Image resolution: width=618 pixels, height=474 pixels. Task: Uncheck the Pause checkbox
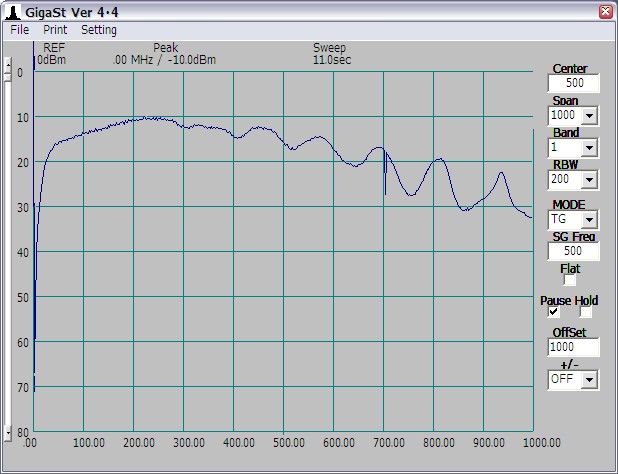tap(553, 312)
